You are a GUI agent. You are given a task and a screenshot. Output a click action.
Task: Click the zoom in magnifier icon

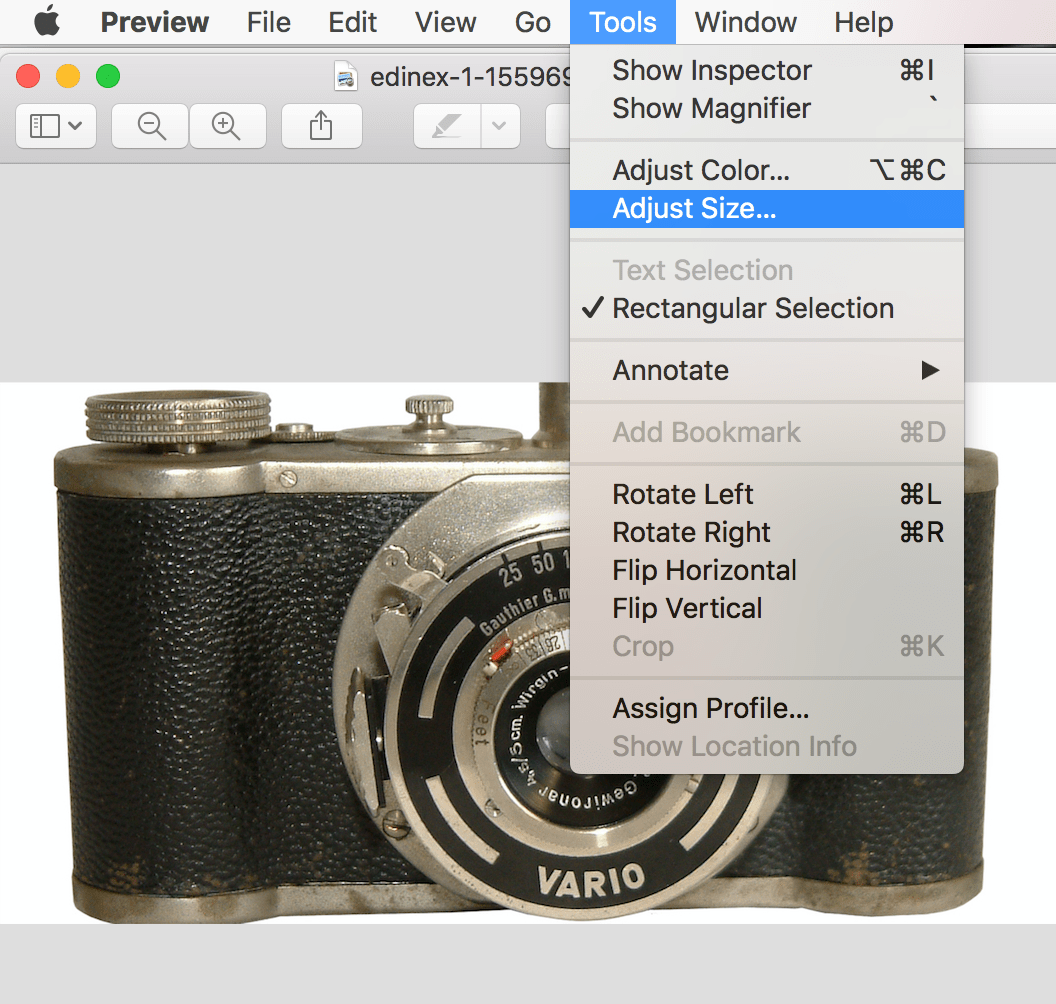pyautogui.click(x=227, y=126)
